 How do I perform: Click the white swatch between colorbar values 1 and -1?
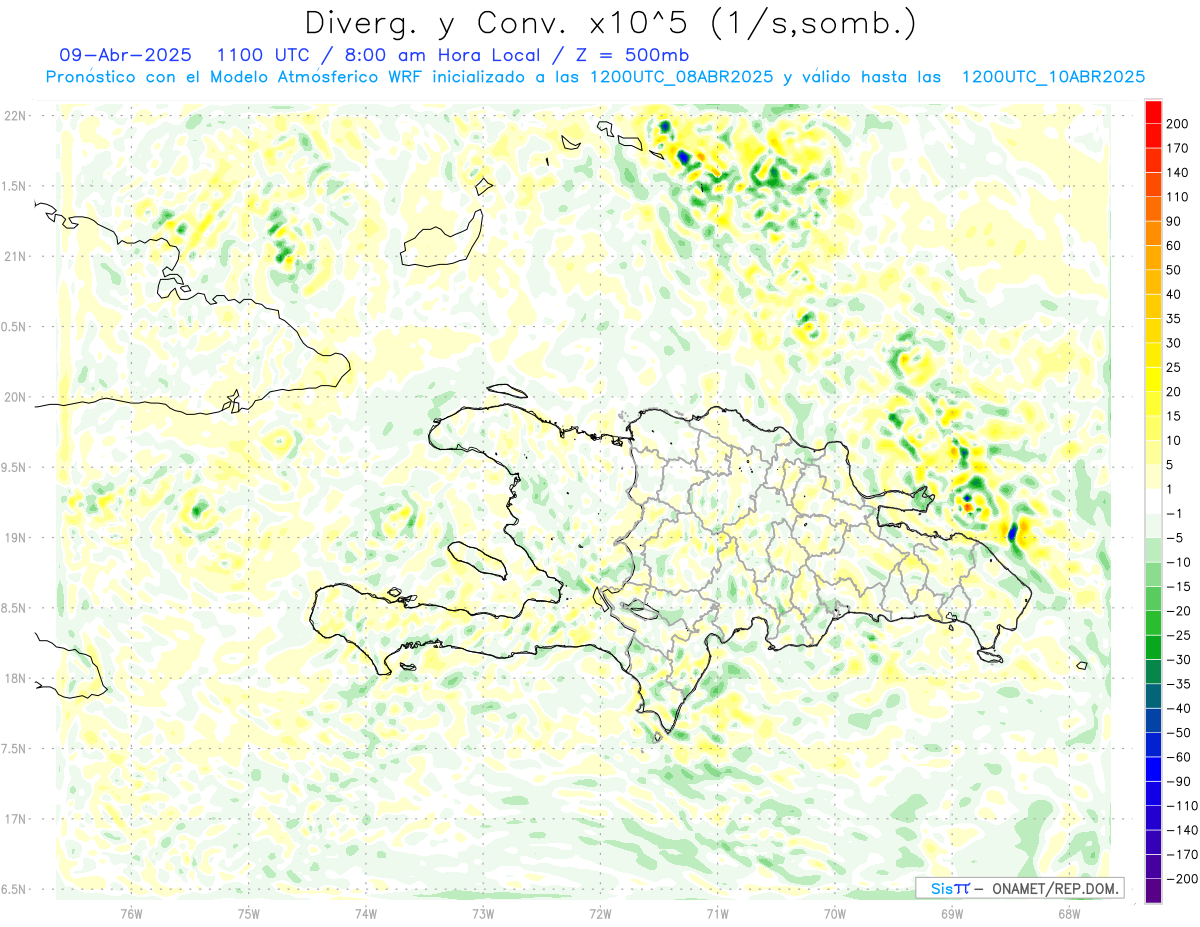[1153, 501]
